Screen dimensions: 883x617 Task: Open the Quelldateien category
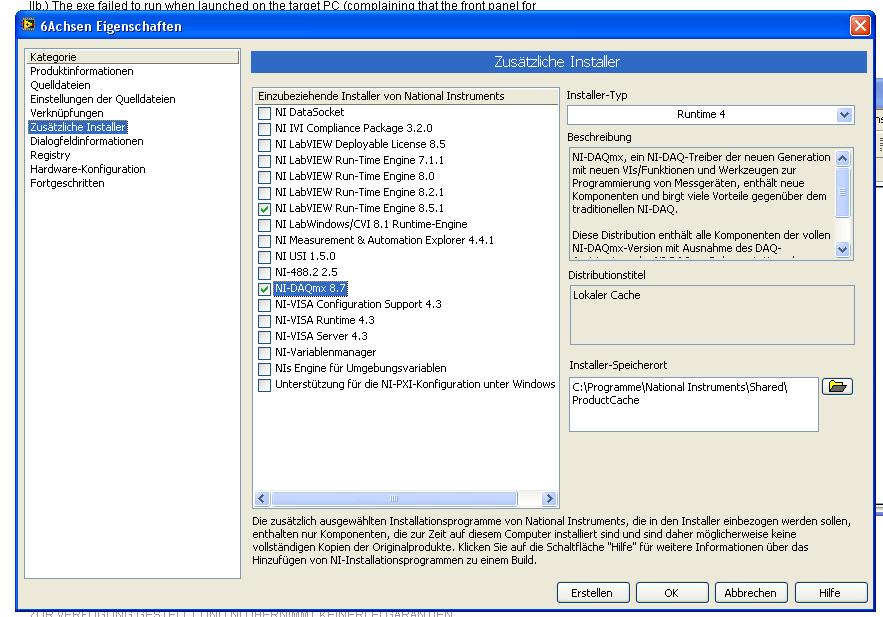pyautogui.click(x=60, y=85)
